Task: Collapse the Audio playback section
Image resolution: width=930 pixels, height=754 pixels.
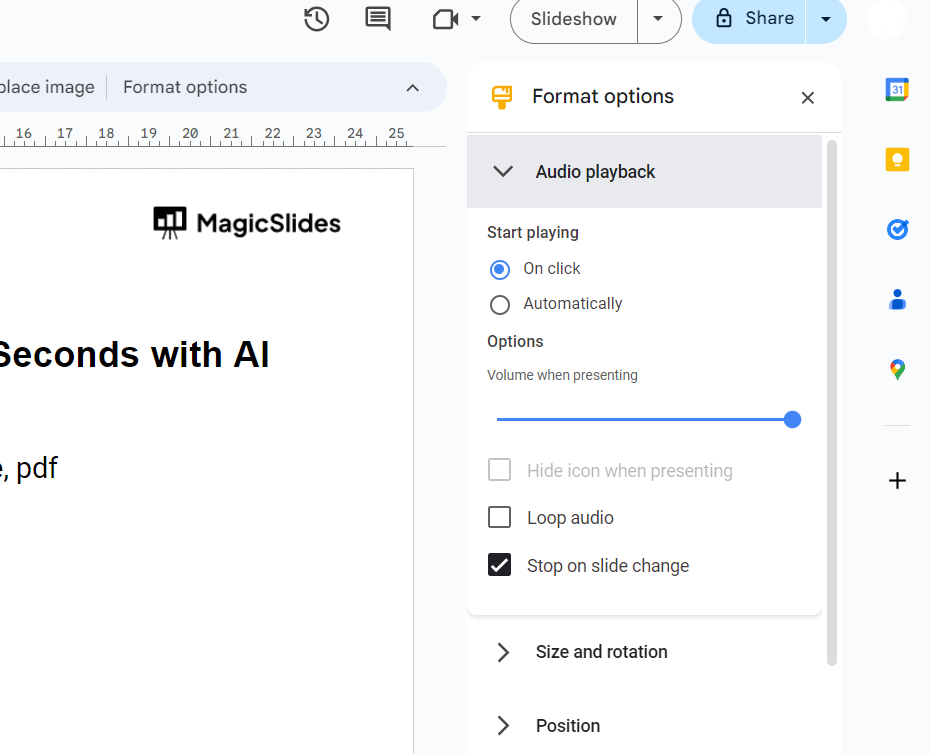Action: click(x=503, y=172)
